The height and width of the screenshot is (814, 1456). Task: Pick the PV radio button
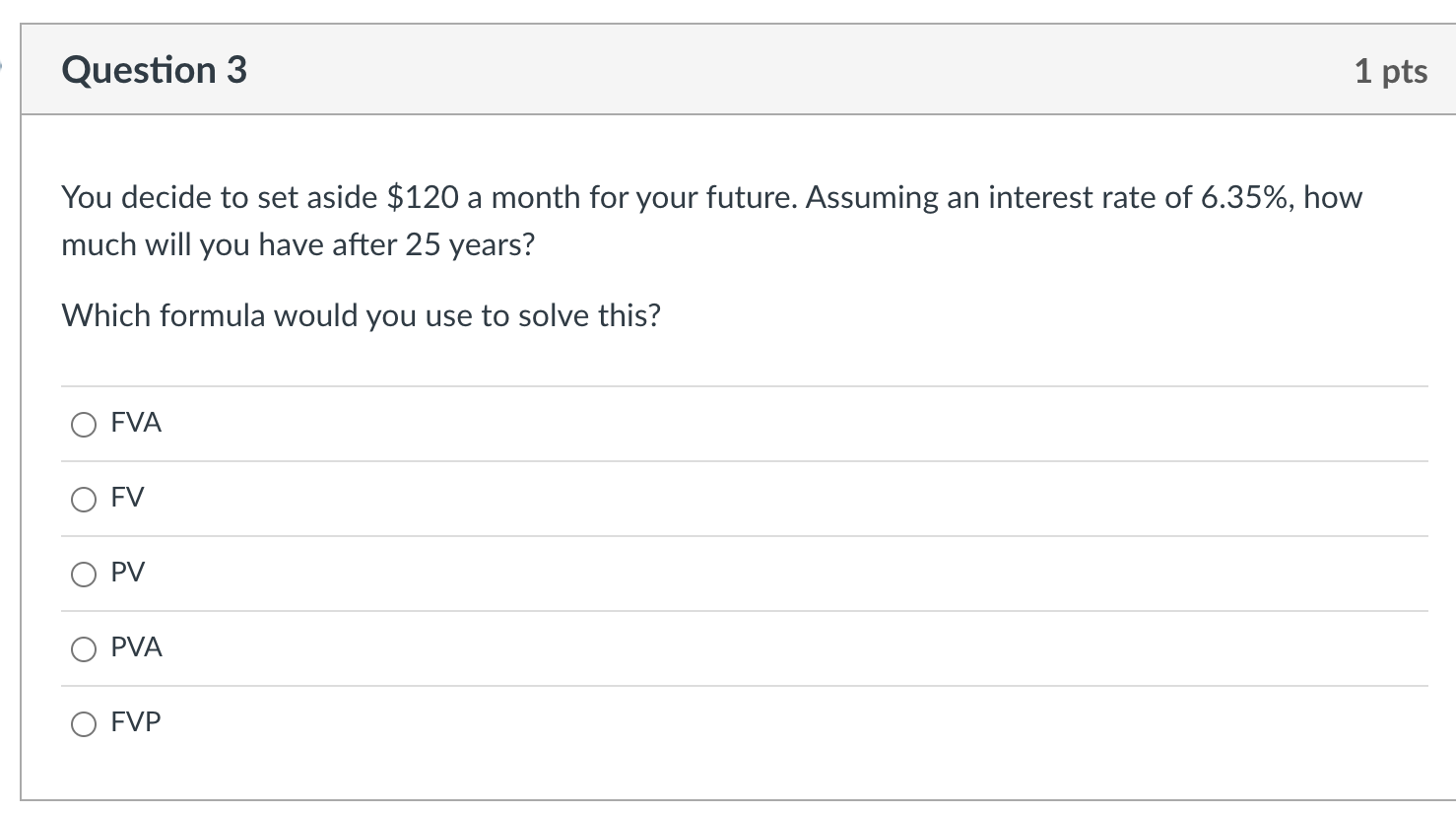coord(84,575)
